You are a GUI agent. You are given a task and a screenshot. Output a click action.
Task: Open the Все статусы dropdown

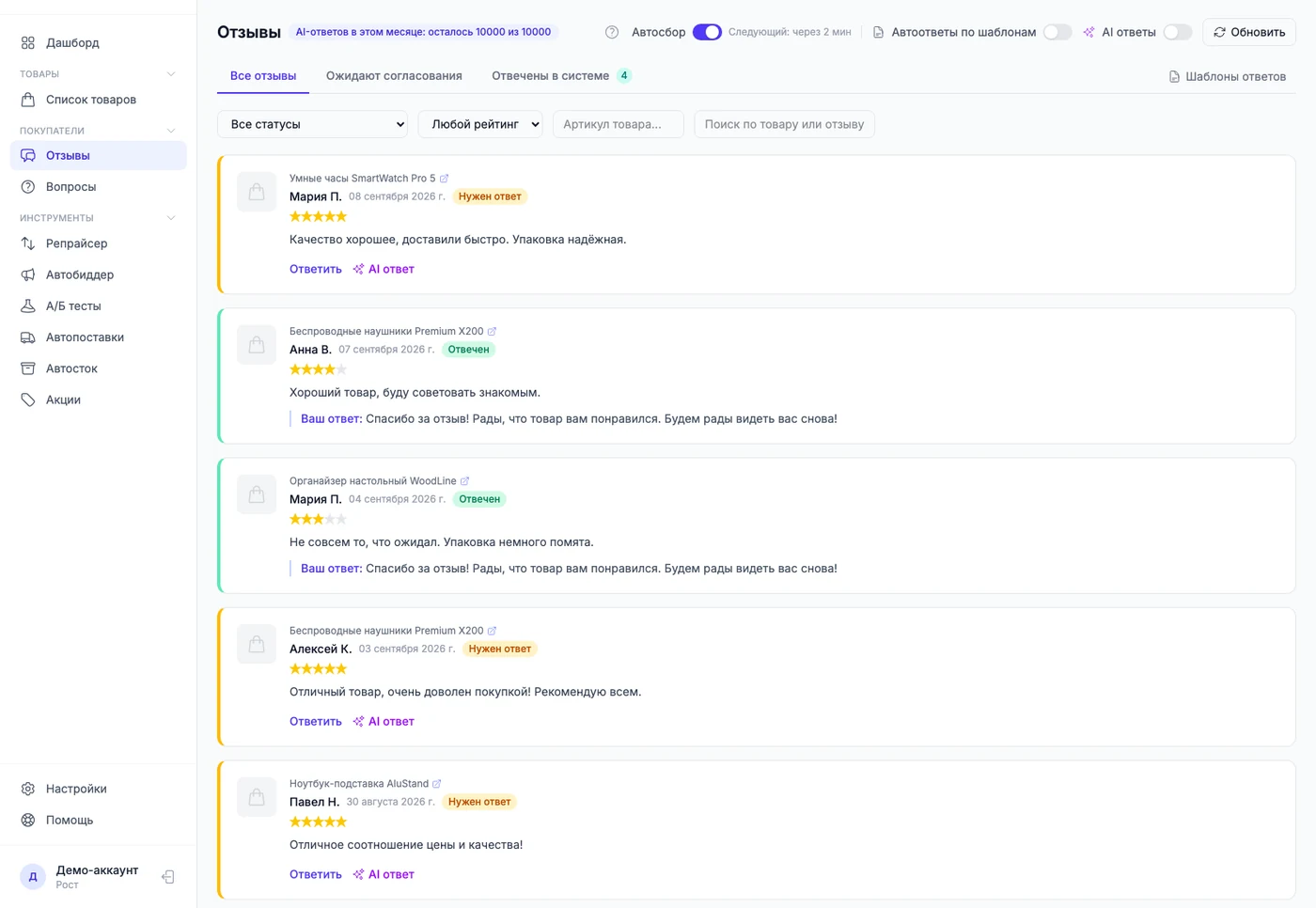(x=312, y=124)
